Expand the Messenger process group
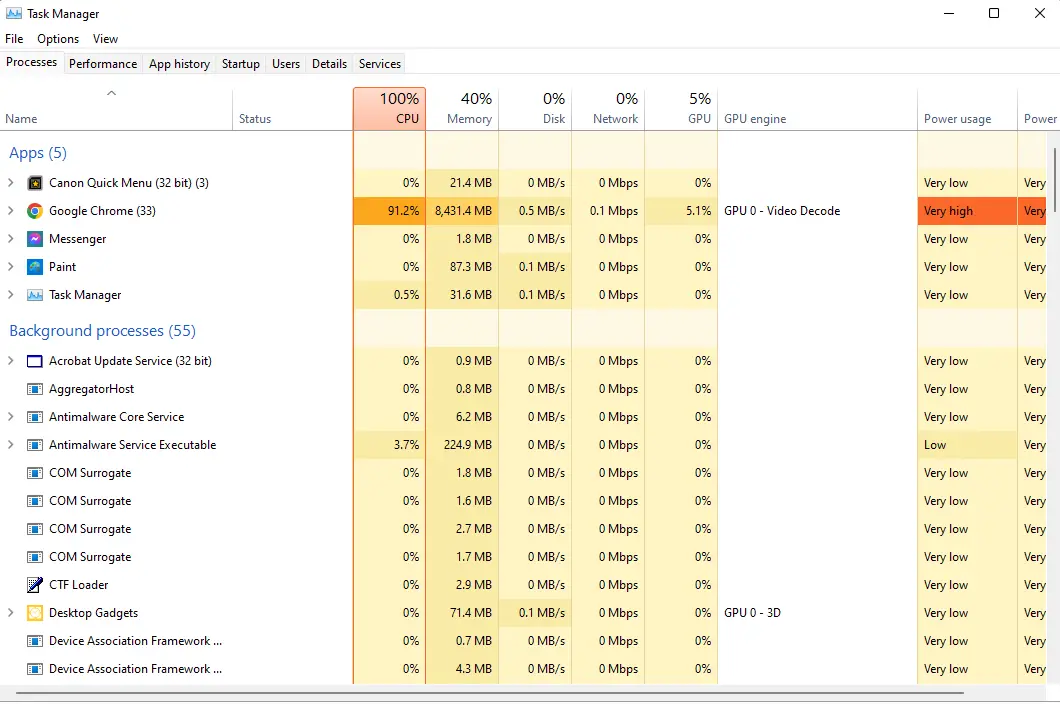 pos(10,239)
